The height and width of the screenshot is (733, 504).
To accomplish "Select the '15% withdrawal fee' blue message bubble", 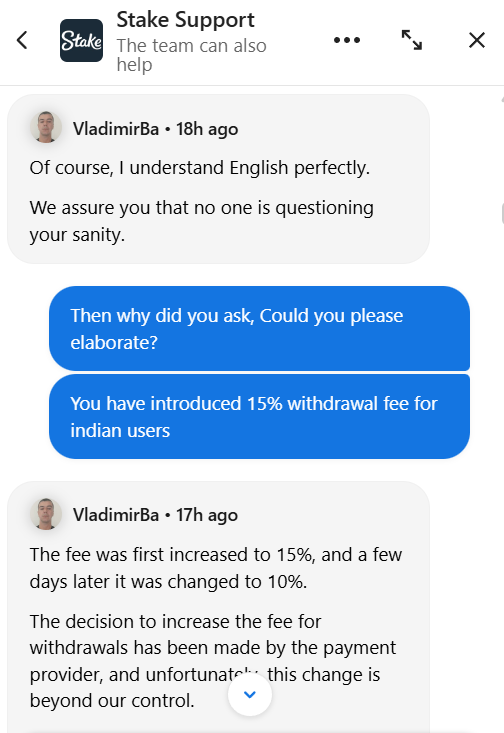I will pos(259,417).
